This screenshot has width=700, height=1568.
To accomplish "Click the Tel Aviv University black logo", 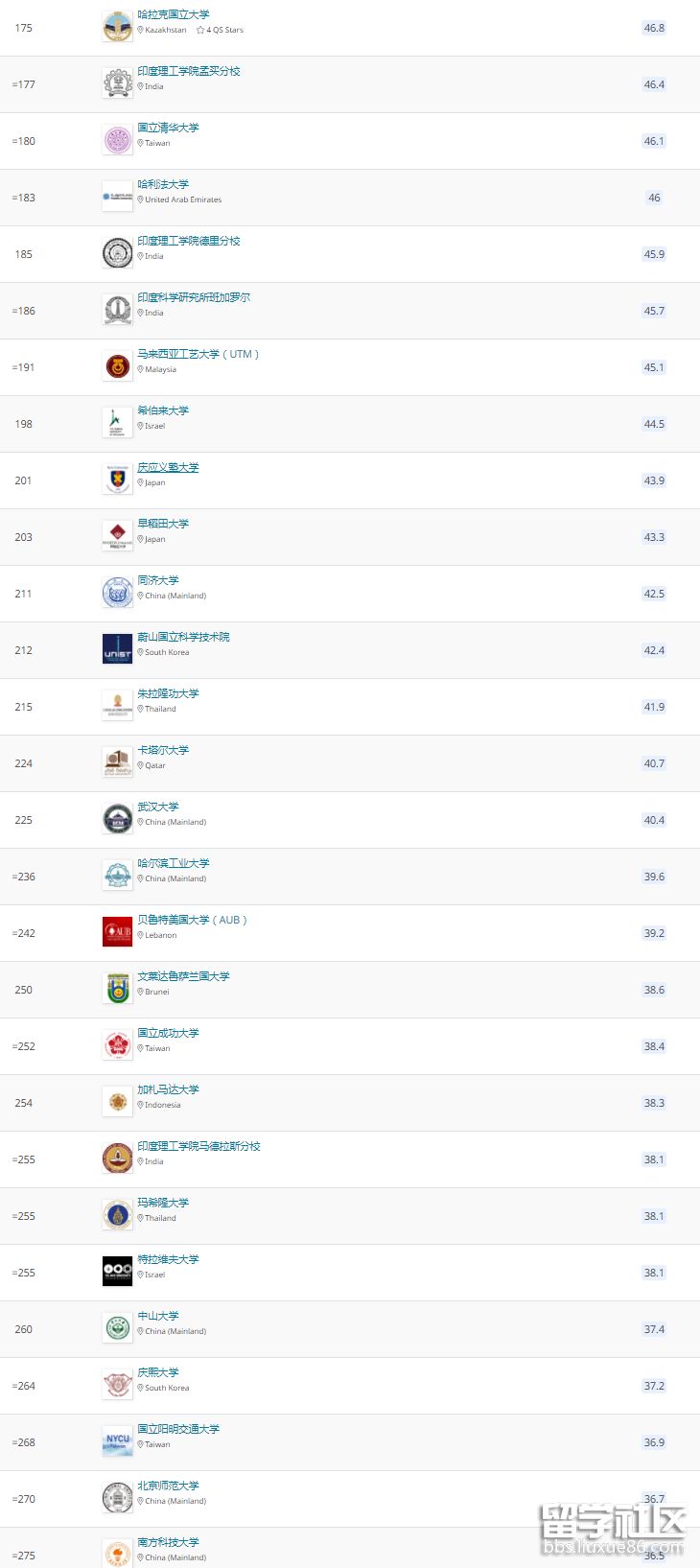I will [x=117, y=1272].
